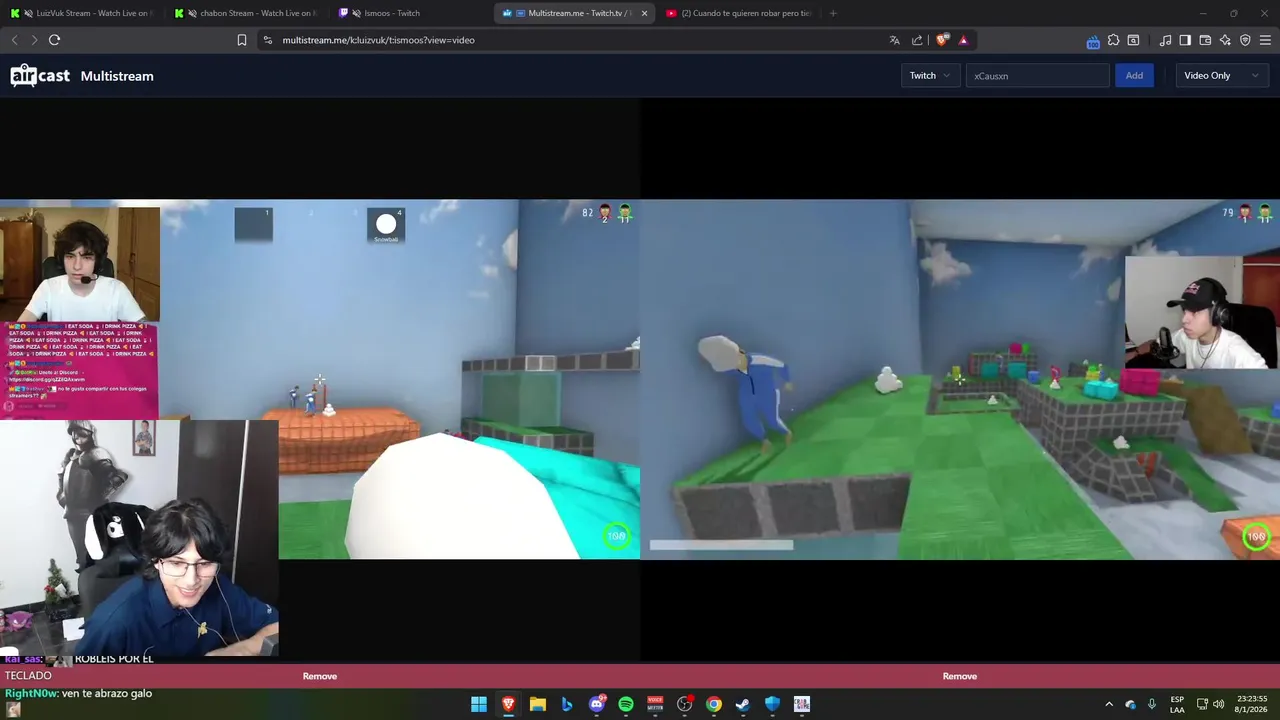Remove the right stream
The image size is (1280, 720).
click(x=960, y=676)
